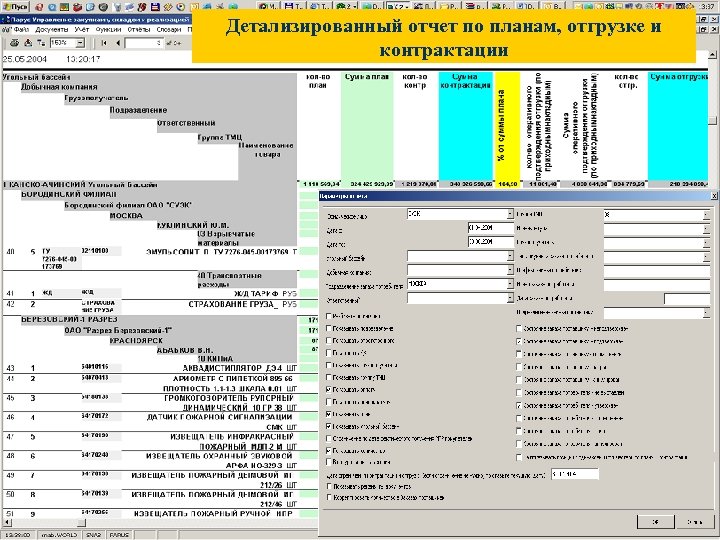
Task: Go to the previous report page
Action: (x=118, y=43)
